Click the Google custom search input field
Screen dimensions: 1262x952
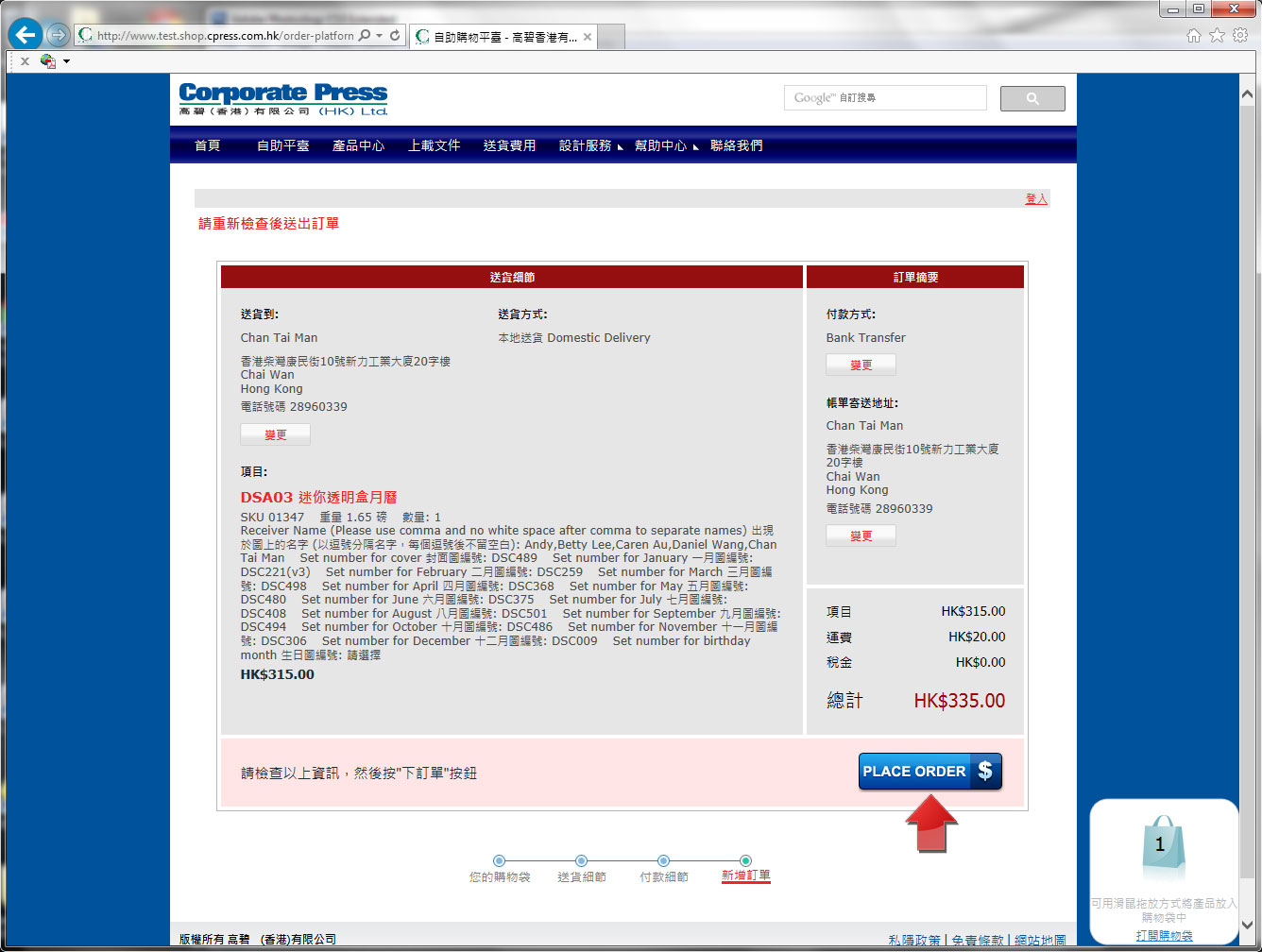point(885,98)
